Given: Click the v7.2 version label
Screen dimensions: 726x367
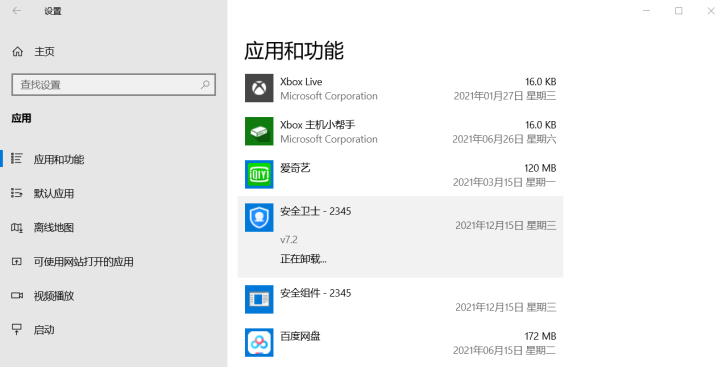Looking at the screenshot, I should 288,239.
